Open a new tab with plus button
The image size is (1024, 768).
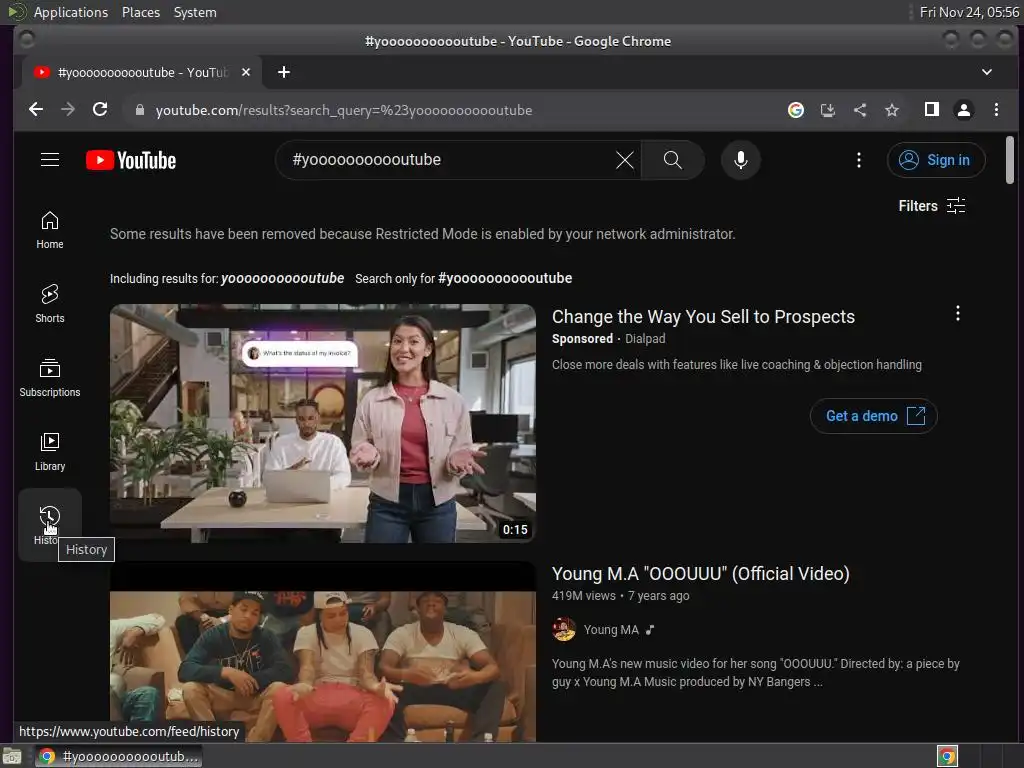pyautogui.click(x=283, y=72)
